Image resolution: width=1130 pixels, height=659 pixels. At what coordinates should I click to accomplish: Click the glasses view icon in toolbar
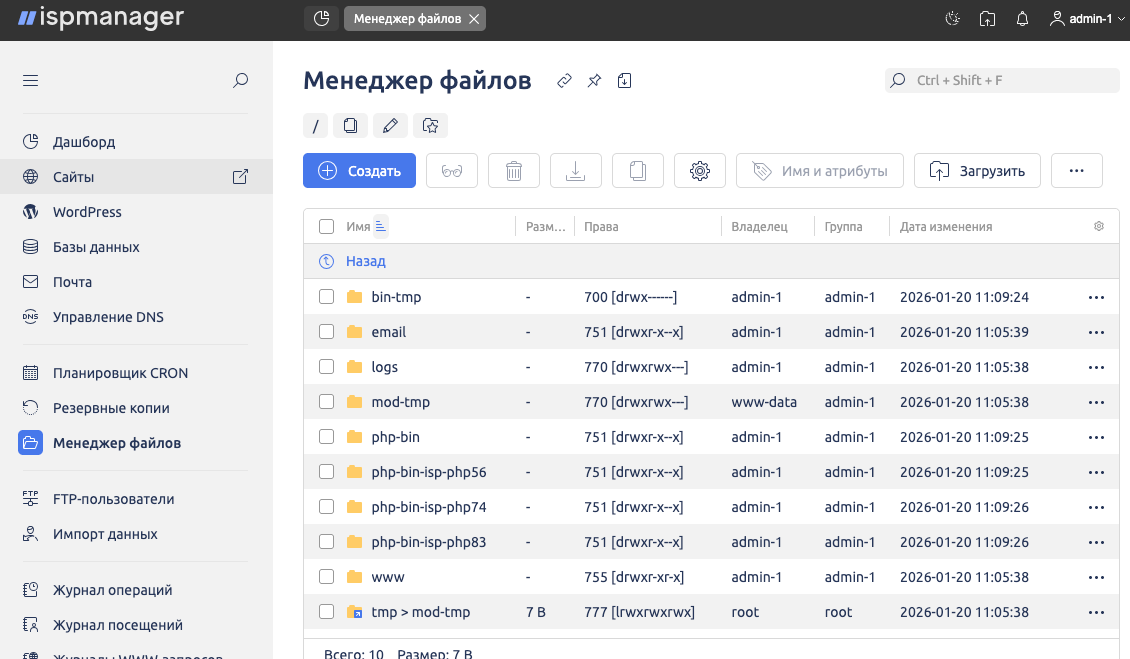452,171
